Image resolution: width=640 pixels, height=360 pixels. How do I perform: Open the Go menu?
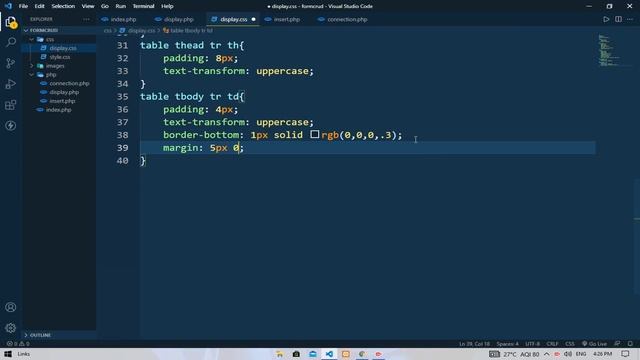[105, 6]
